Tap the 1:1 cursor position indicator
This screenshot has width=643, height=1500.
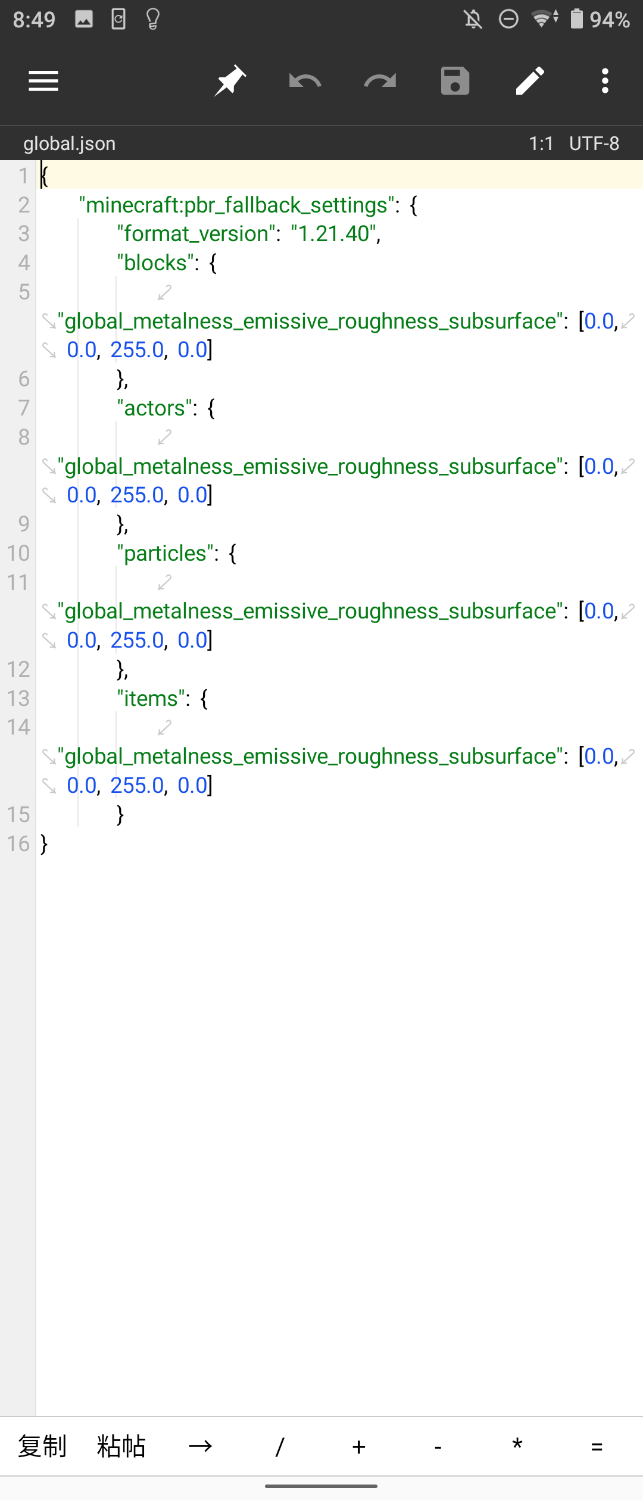coord(541,144)
